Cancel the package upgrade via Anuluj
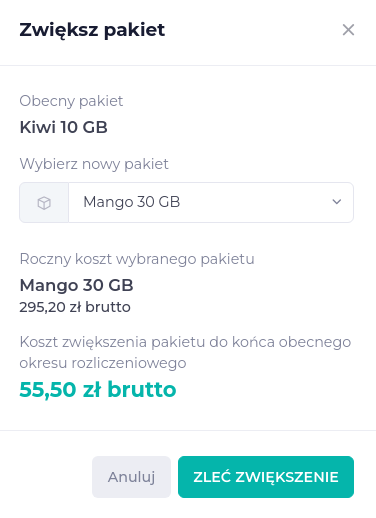This screenshot has width=376, height=518. [x=131, y=477]
